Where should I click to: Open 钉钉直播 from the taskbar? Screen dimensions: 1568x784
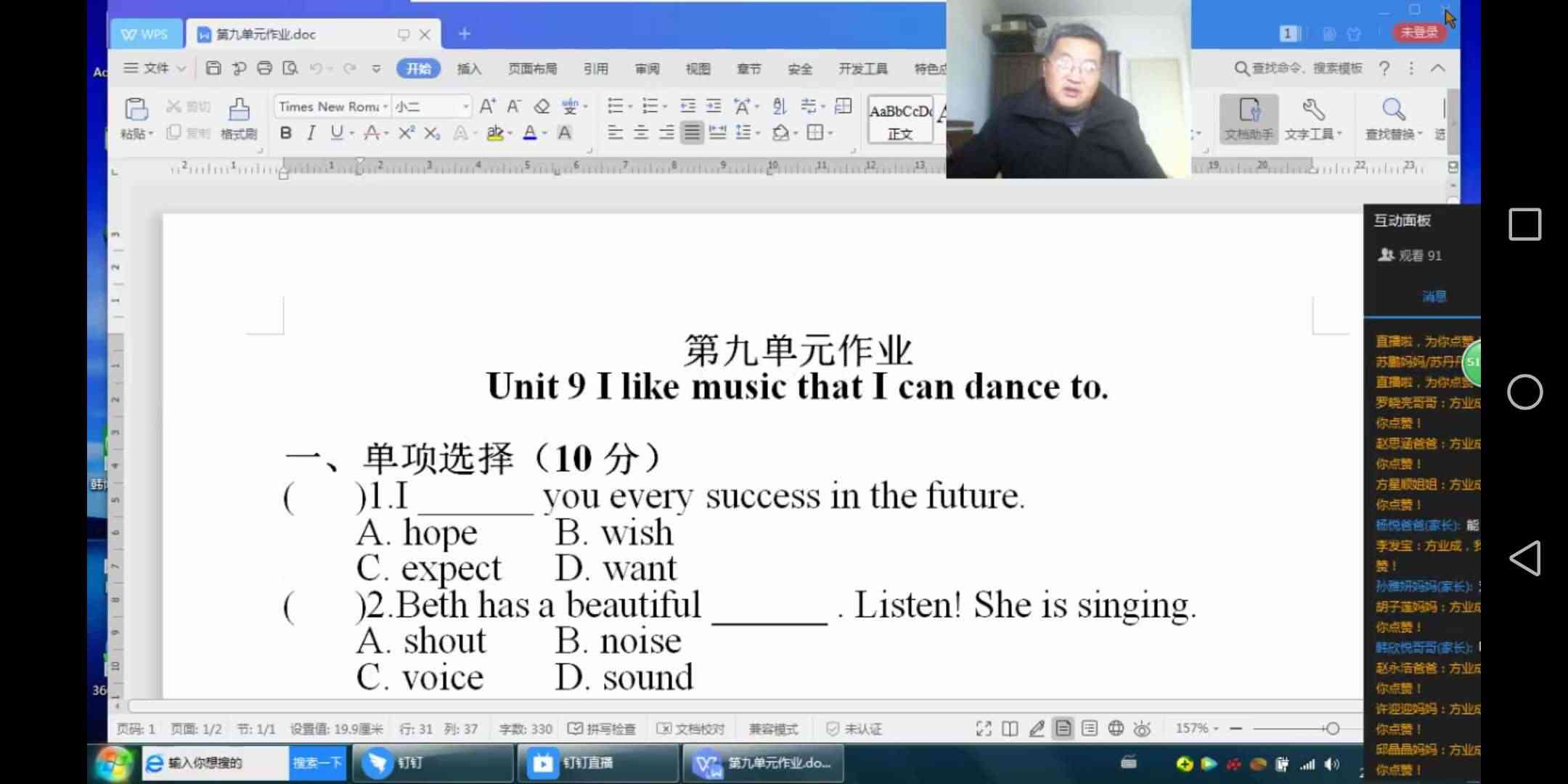(x=587, y=763)
